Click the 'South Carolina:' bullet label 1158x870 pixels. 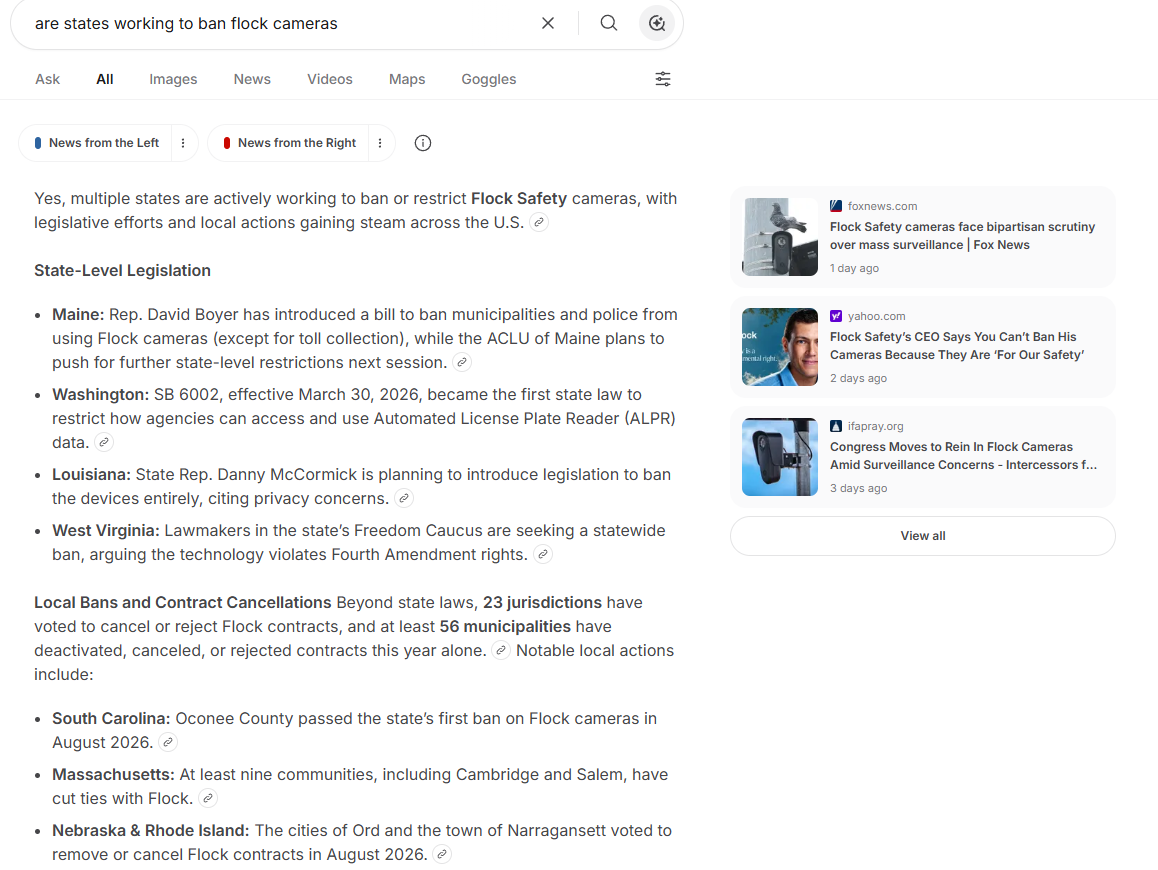click(x=111, y=719)
